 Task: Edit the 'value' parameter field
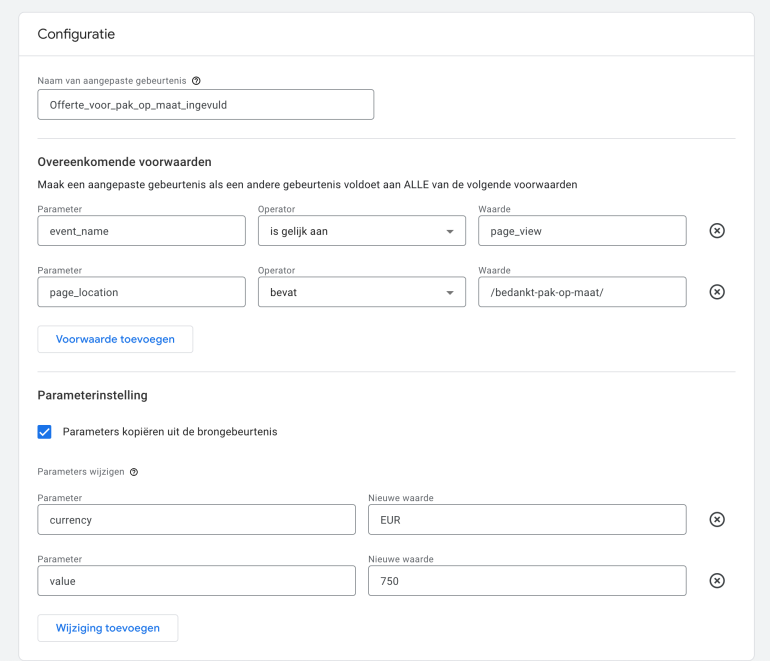[196, 581]
